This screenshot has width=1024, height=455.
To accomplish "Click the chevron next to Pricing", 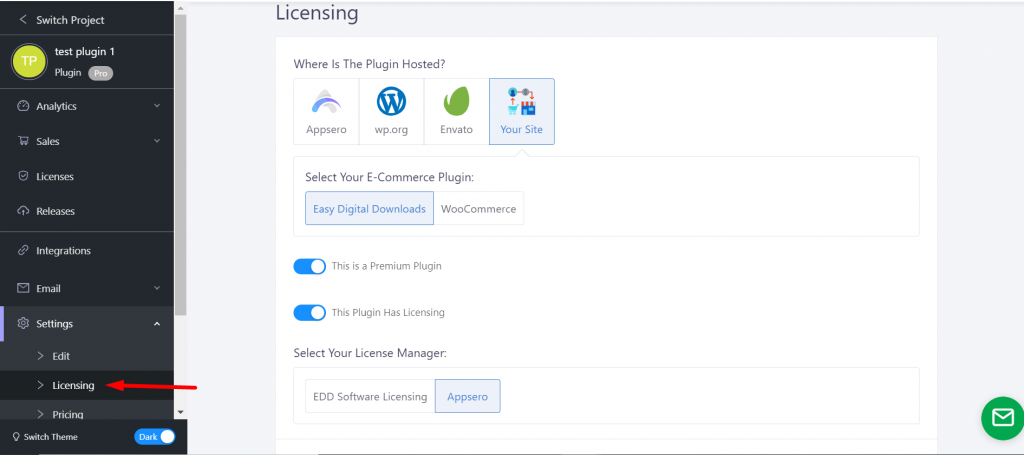I will [40, 414].
